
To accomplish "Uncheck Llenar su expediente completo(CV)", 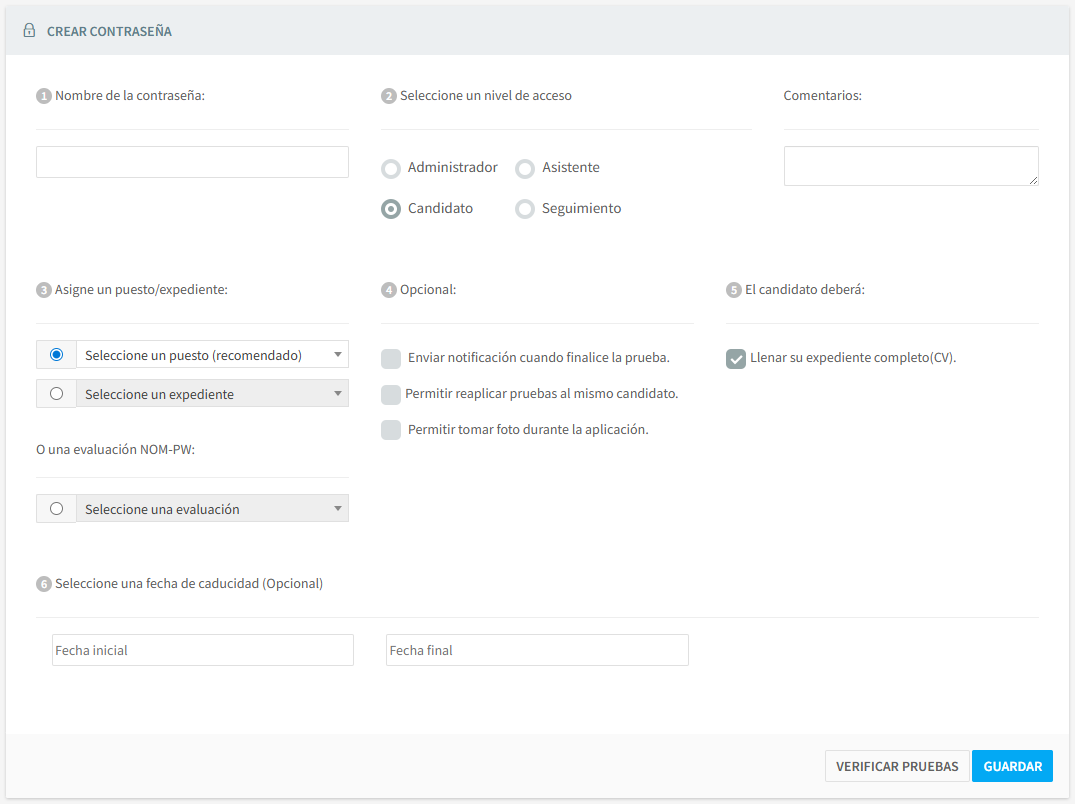I will pos(736,358).
